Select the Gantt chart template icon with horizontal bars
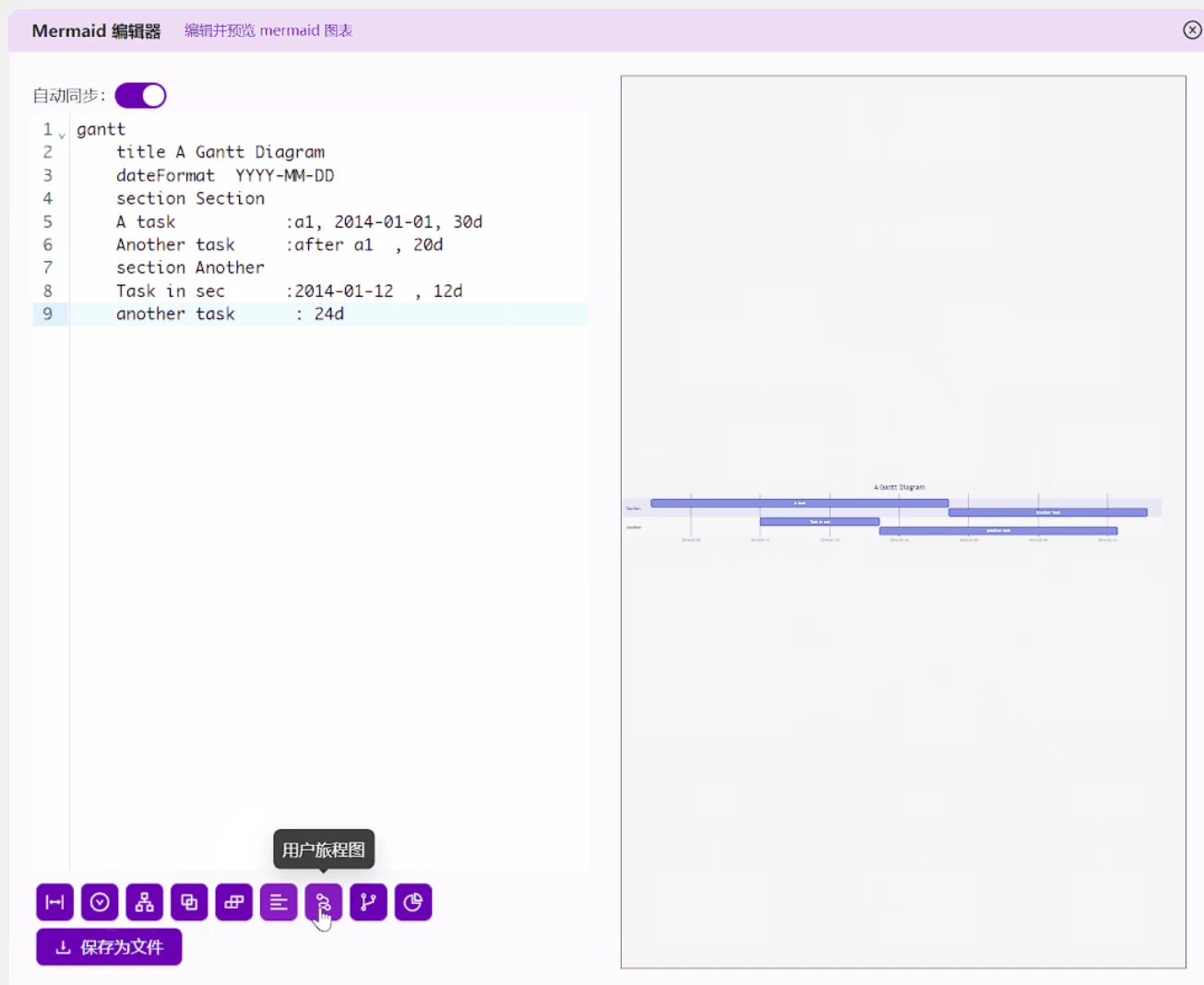1204x985 pixels. coord(279,902)
